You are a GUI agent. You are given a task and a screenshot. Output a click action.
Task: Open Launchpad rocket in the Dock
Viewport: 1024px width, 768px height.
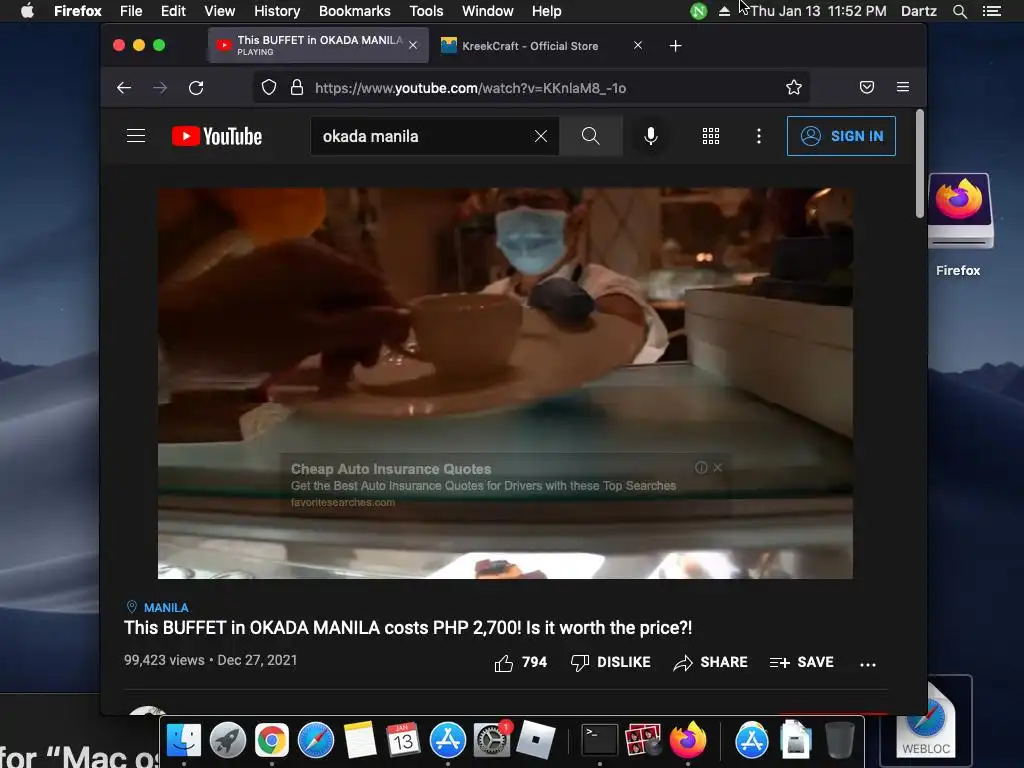[228, 740]
